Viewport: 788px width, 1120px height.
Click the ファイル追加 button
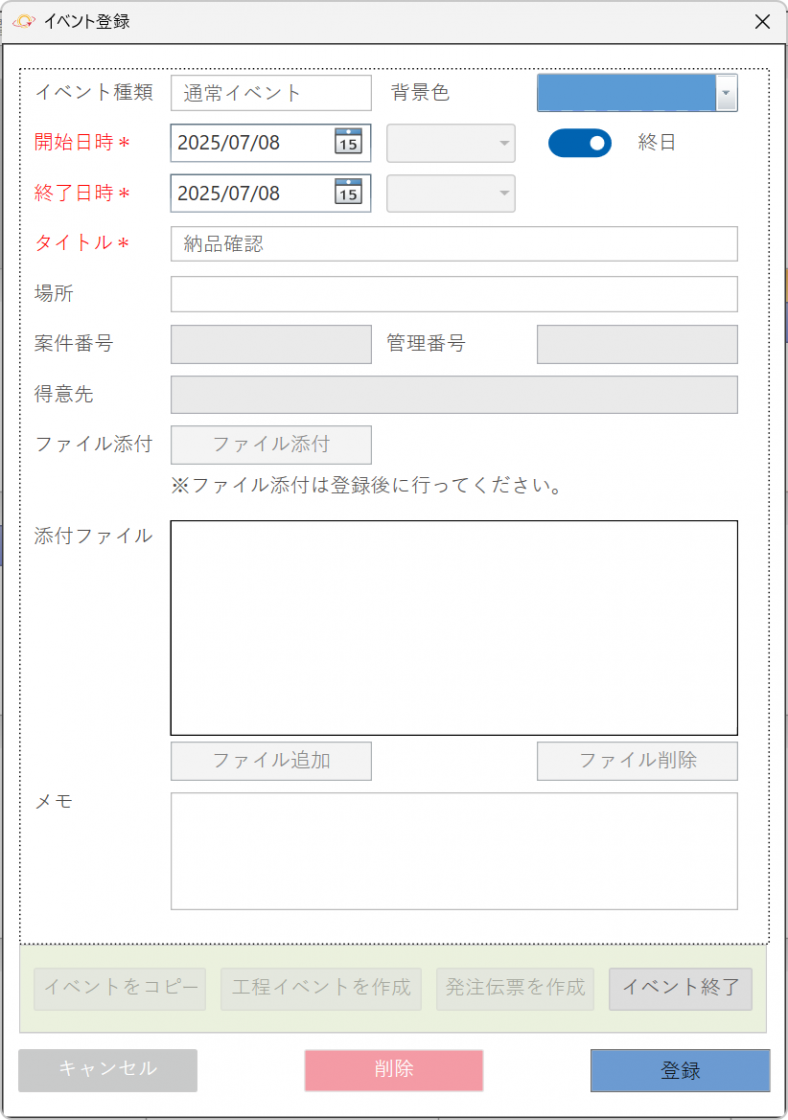271,761
